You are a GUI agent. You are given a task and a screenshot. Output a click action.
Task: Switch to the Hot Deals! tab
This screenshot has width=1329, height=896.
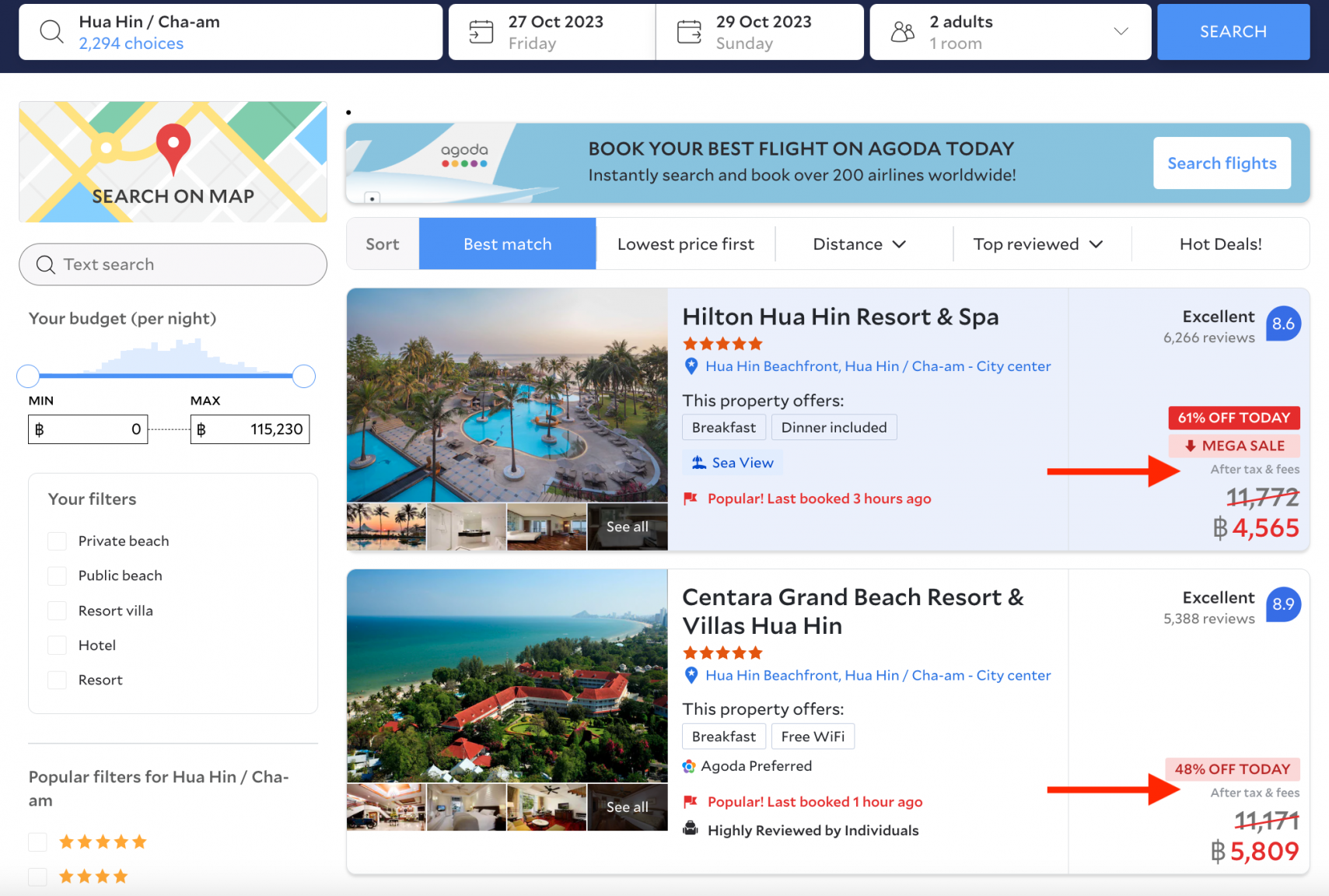(x=1220, y=244)
